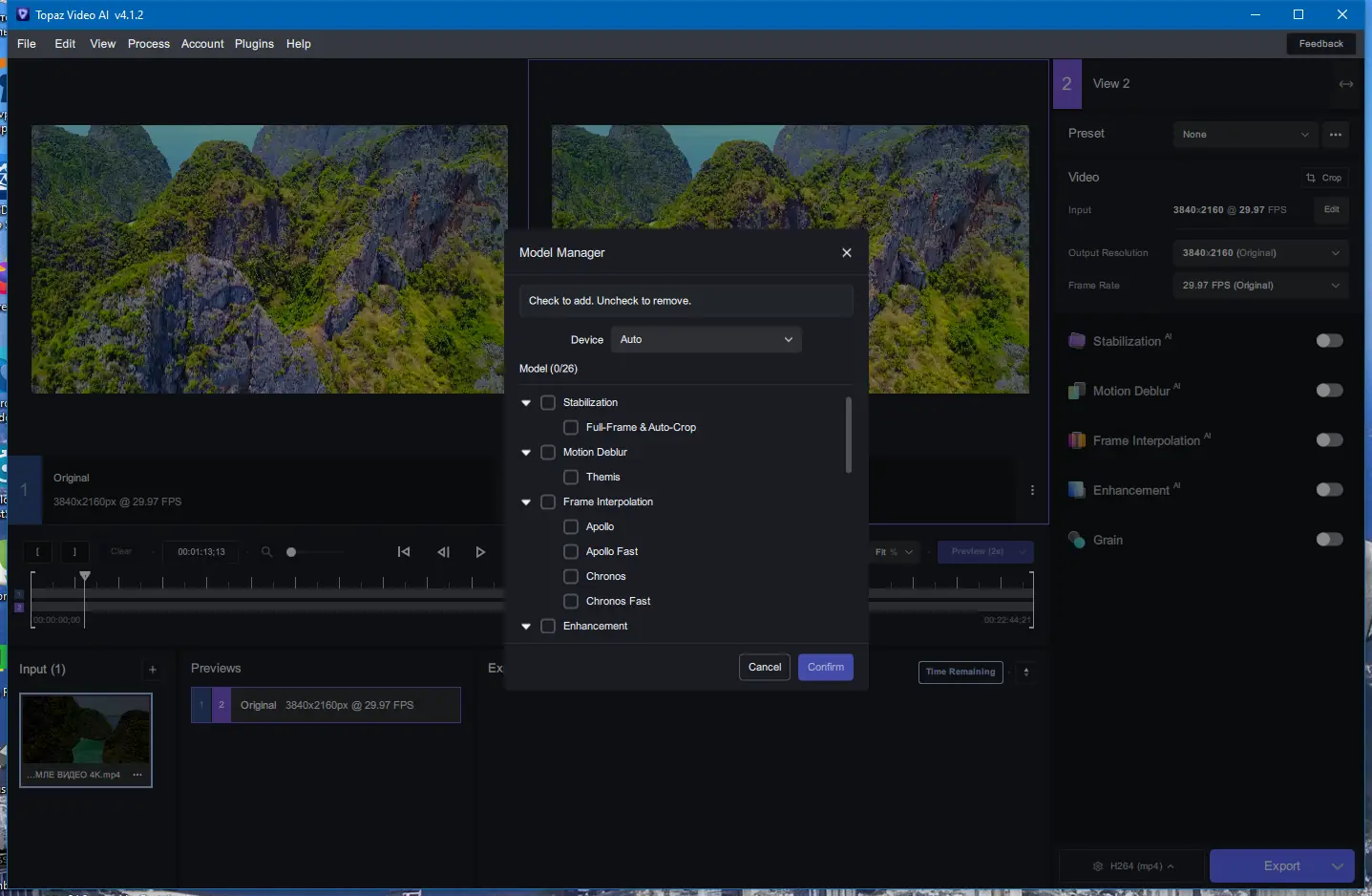Jump to the first frame
Viewport: 1372px width, 896px height.
[404, 552]
